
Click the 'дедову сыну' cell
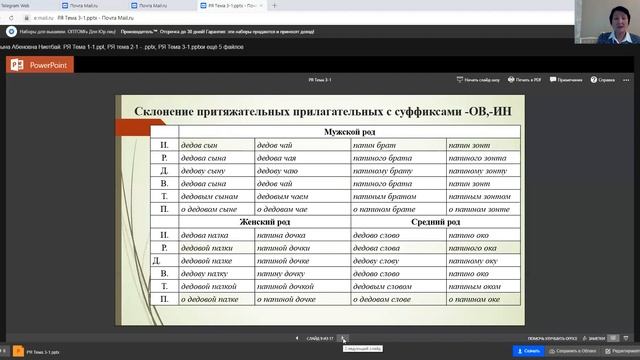point(216,171)
